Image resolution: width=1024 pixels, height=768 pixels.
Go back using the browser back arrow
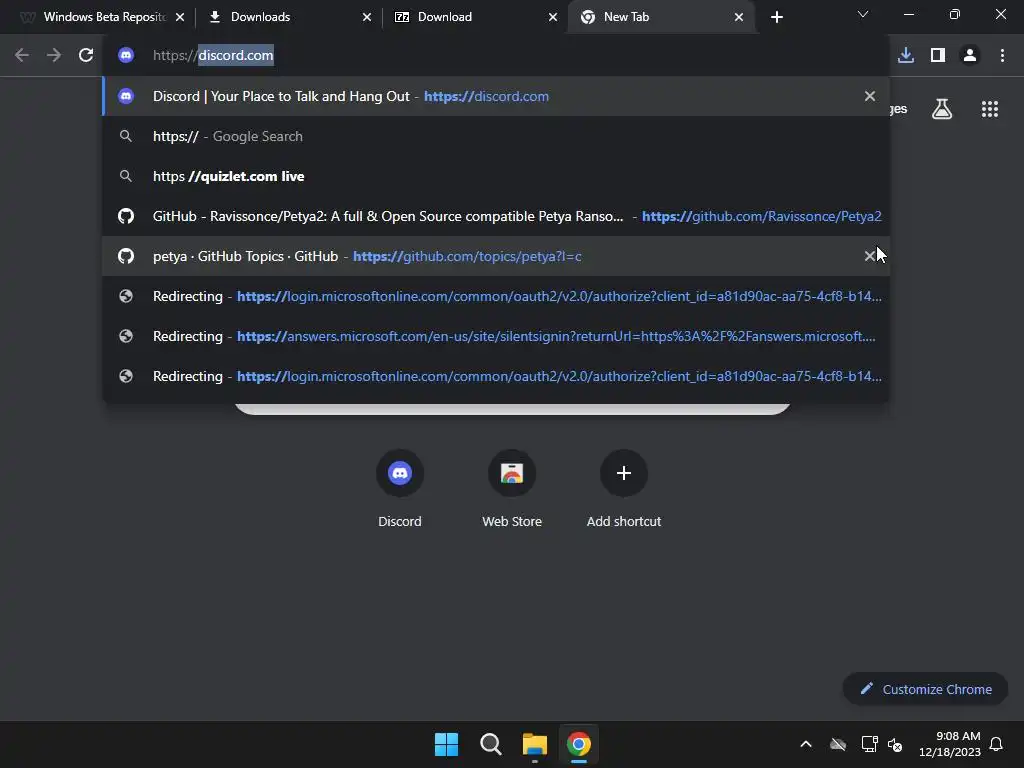tap(22, 56)
